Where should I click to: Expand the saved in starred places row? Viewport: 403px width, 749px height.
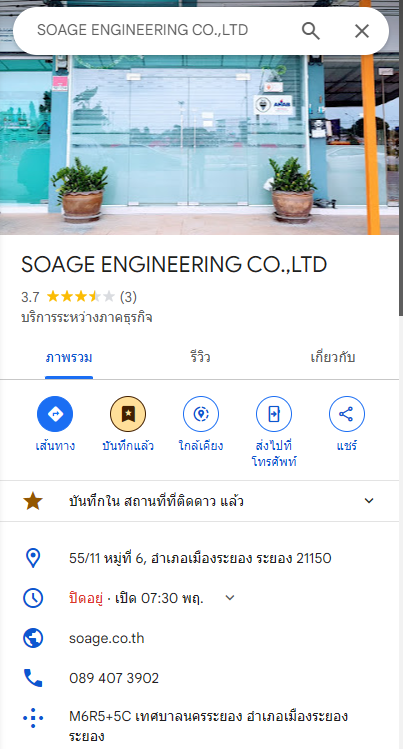tap(200, 501)
